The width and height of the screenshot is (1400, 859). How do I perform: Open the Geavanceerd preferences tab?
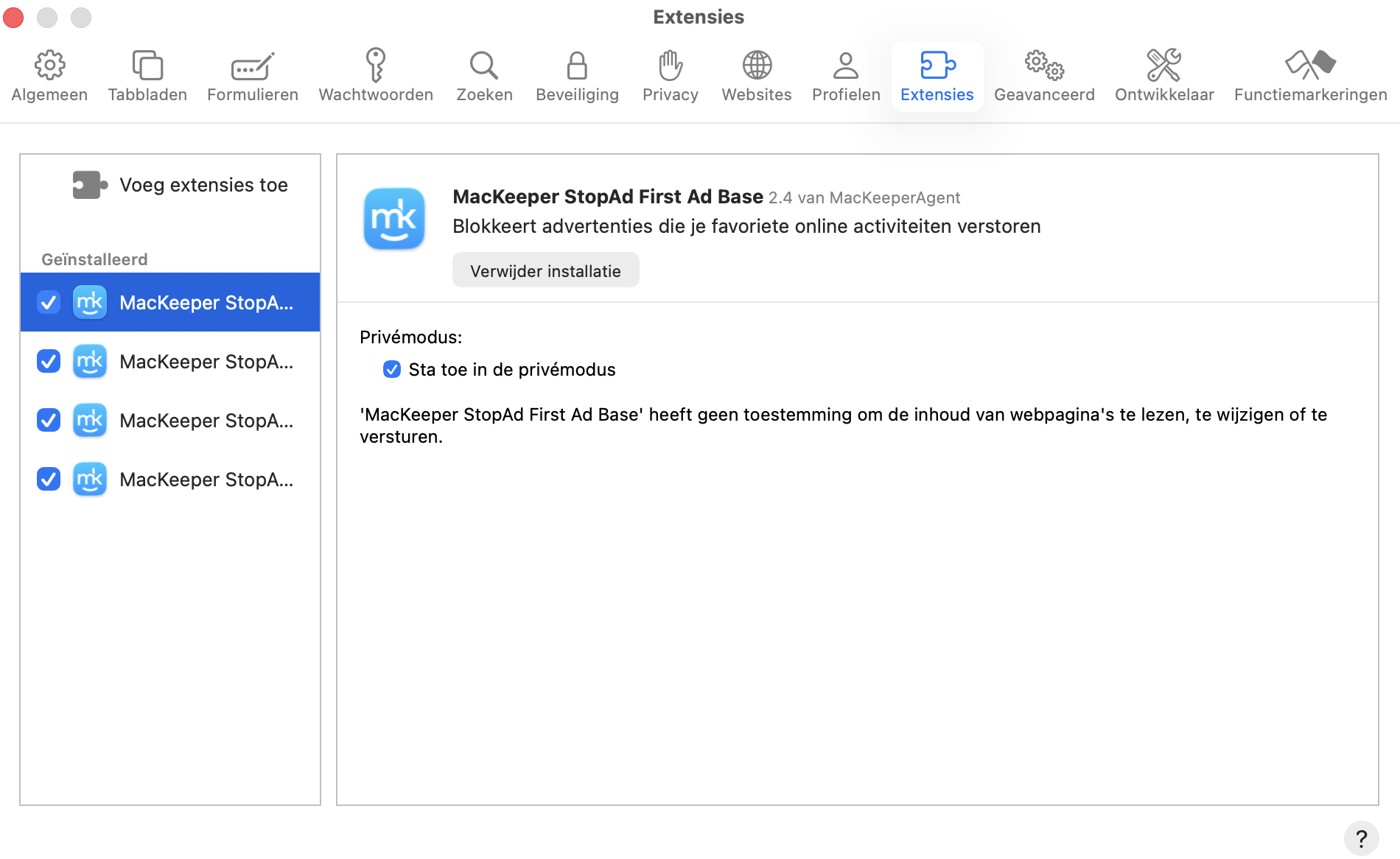click(1044, 65)
